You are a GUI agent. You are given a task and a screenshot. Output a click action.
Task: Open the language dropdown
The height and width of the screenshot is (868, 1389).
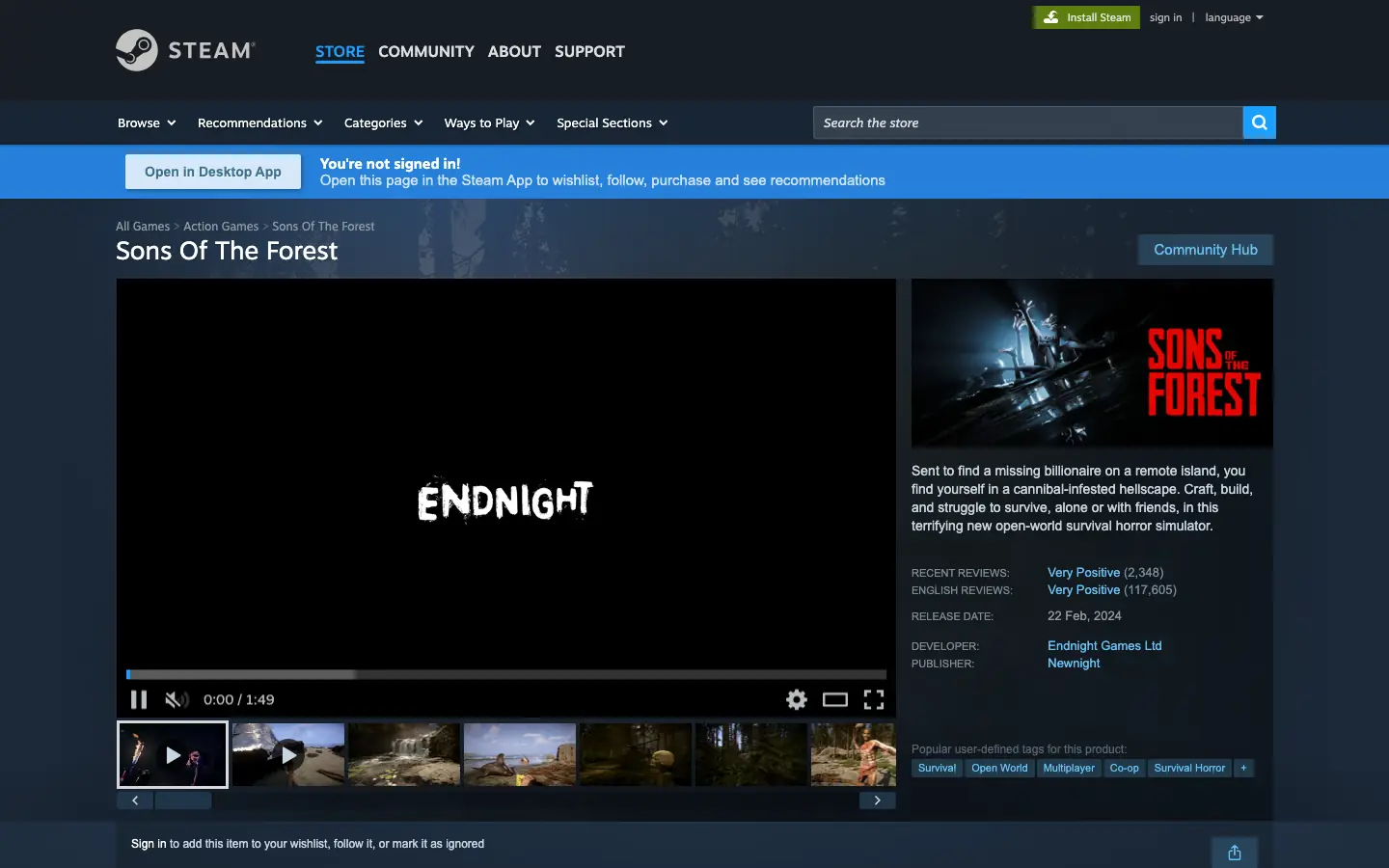point(1234,17)
